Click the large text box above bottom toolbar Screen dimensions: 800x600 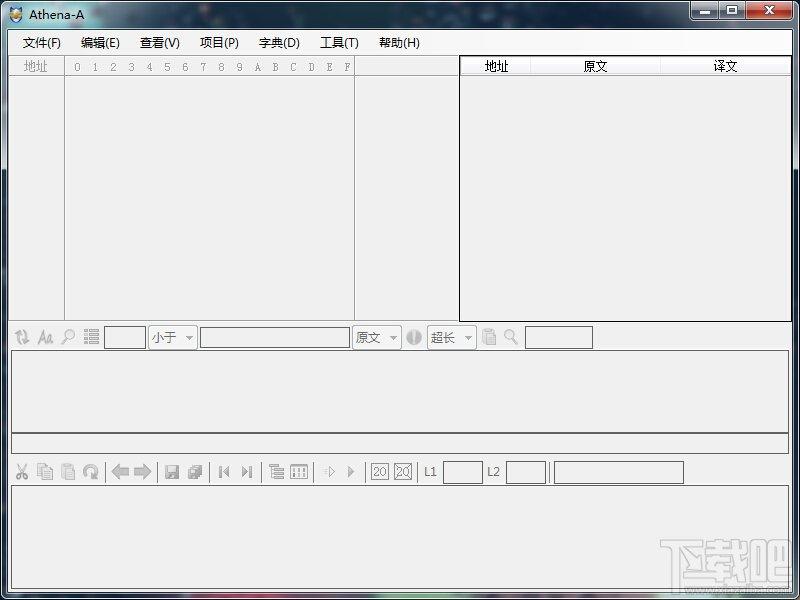pyautogui.click(x=400, y=391)
